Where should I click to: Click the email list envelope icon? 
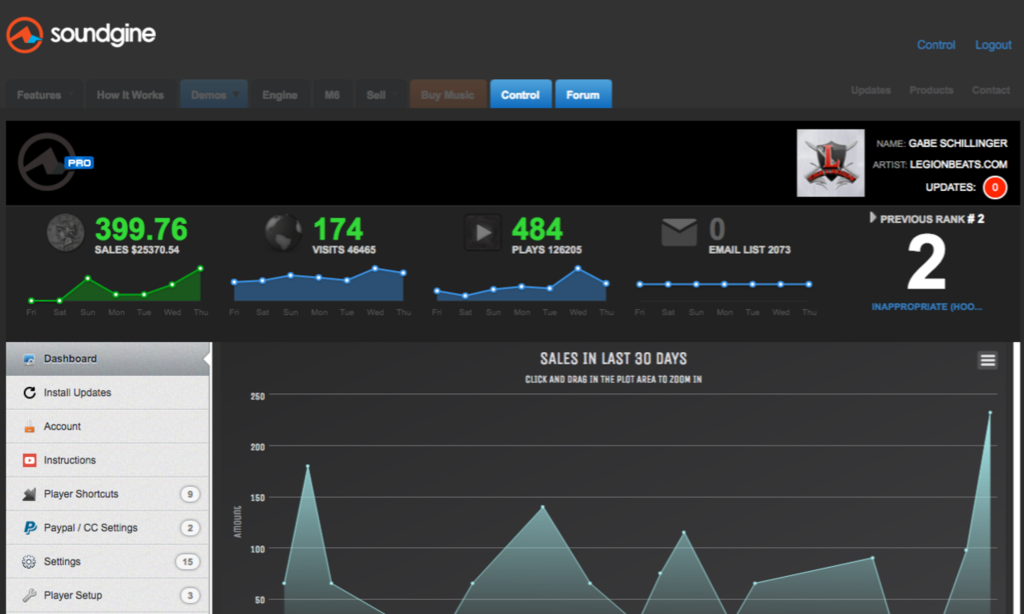coord(679,233)
